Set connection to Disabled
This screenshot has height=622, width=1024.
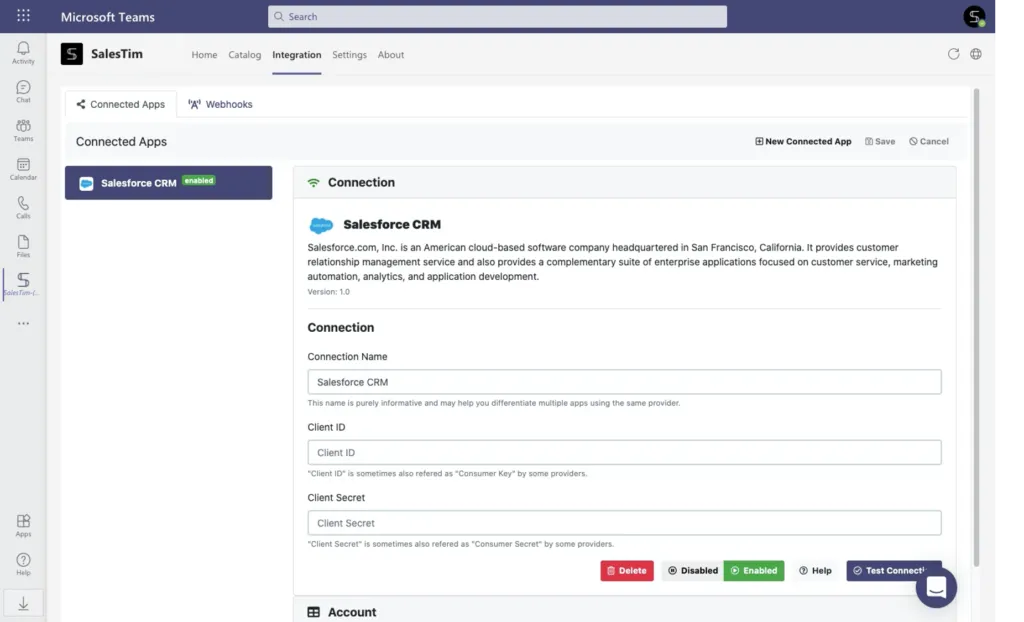pos(692,570)
